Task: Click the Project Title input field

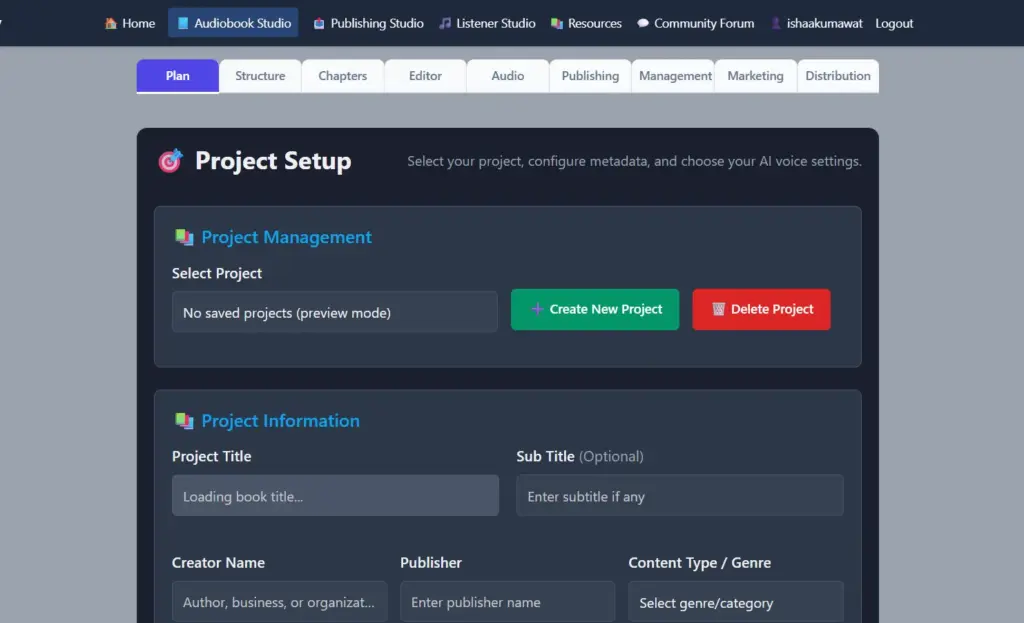Action: tap(335, 495)
